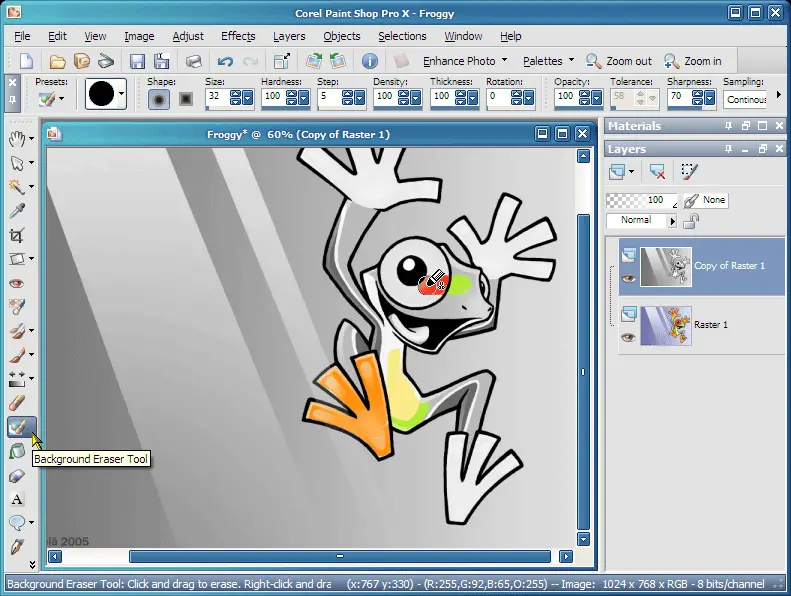
Task: Select the Red Eye tool
Action: pos(17,284)
